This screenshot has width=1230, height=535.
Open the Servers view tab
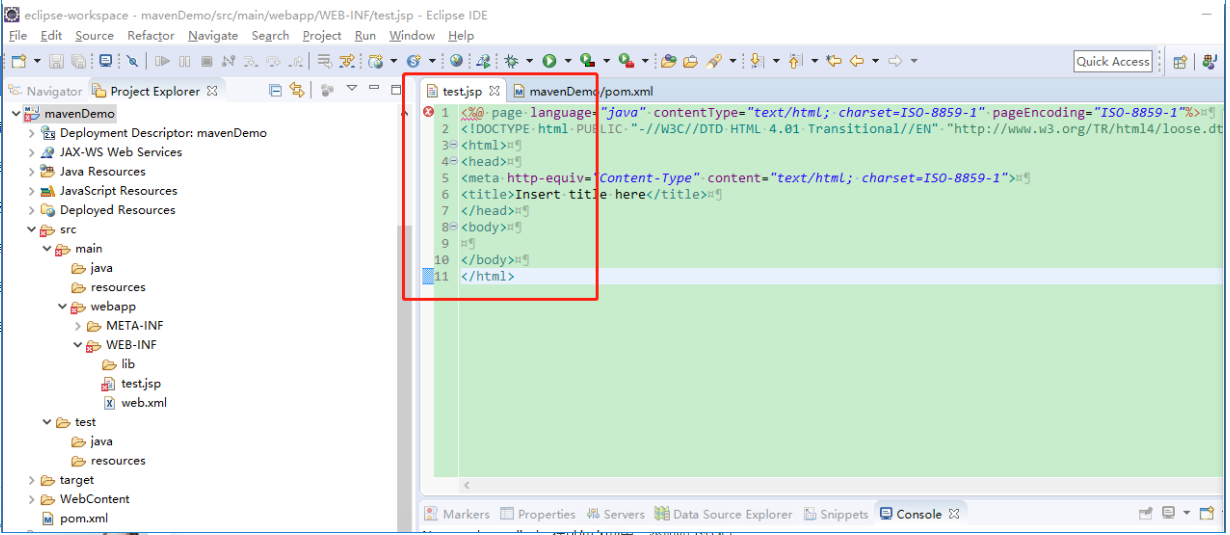coord(616,514)
